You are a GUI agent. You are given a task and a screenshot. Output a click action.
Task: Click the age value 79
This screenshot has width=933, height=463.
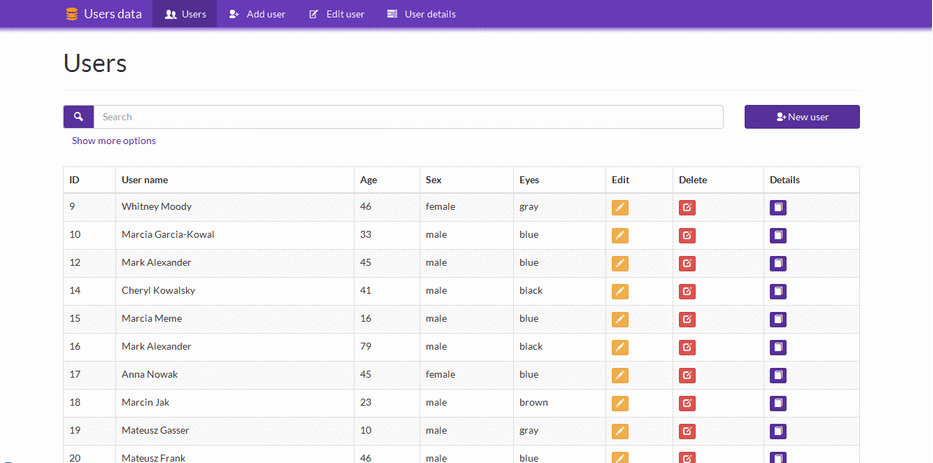[365, 346]
